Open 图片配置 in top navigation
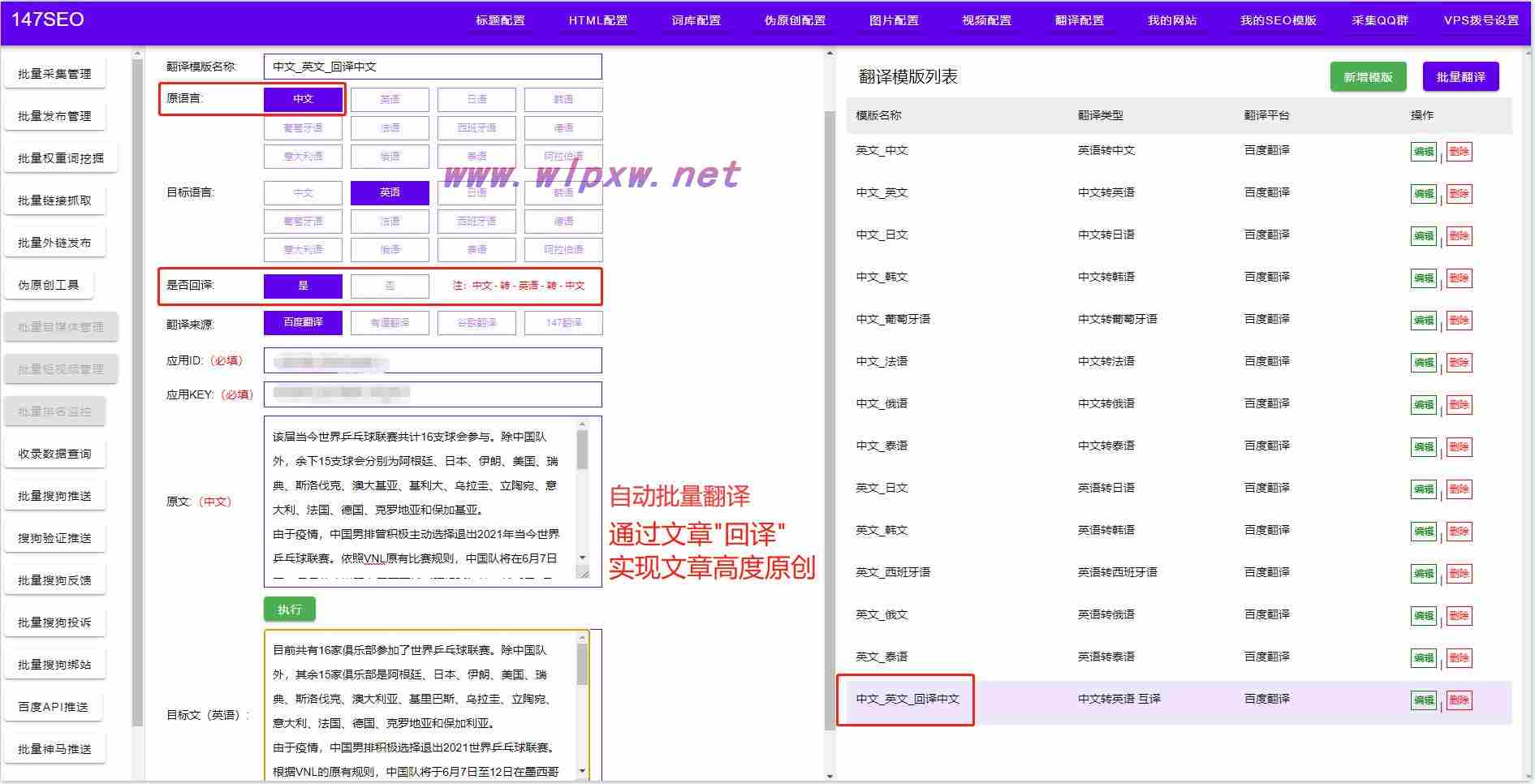1535x784 pixels. coord(895,20)
